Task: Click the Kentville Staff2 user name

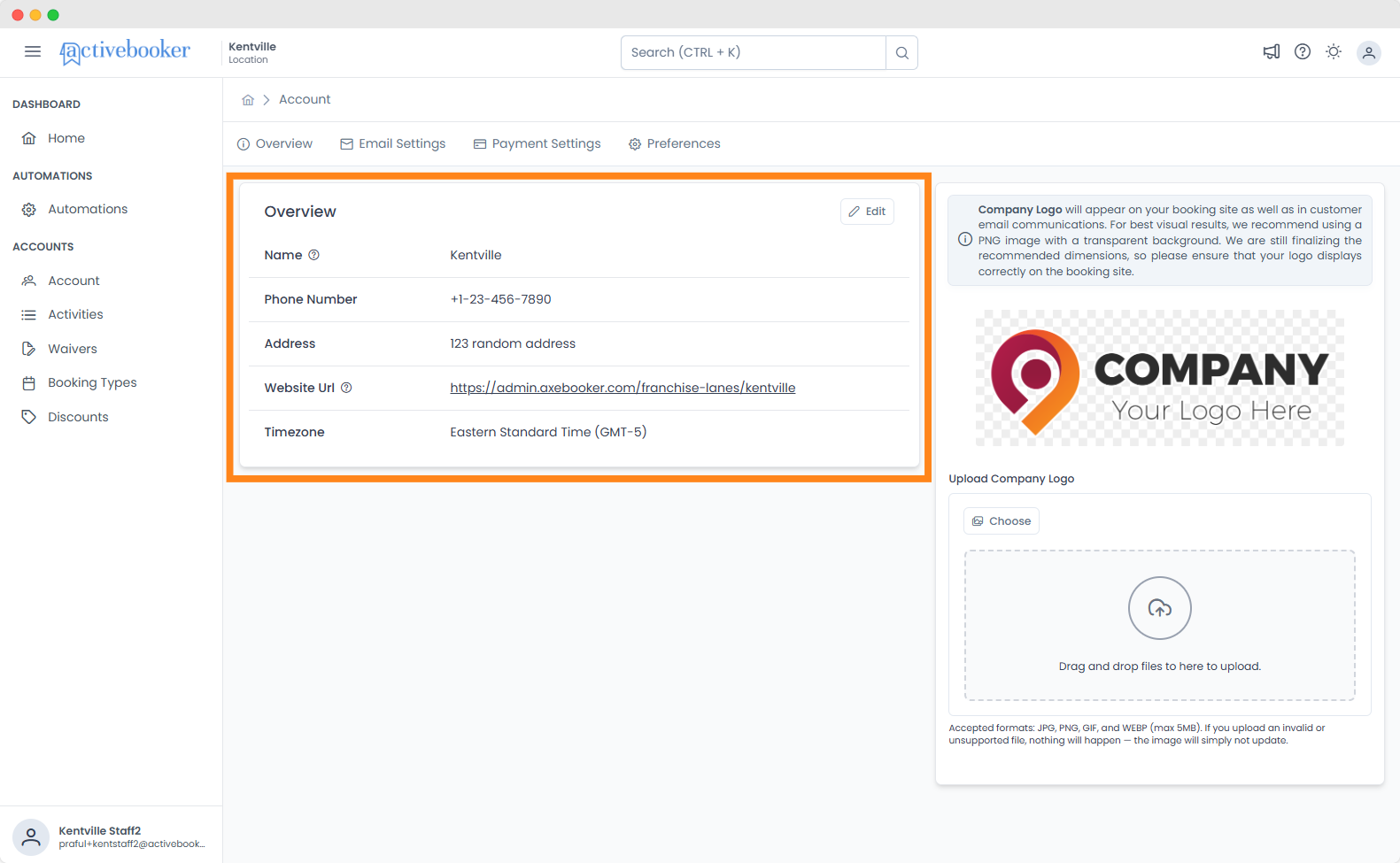Action: [100, 831]
